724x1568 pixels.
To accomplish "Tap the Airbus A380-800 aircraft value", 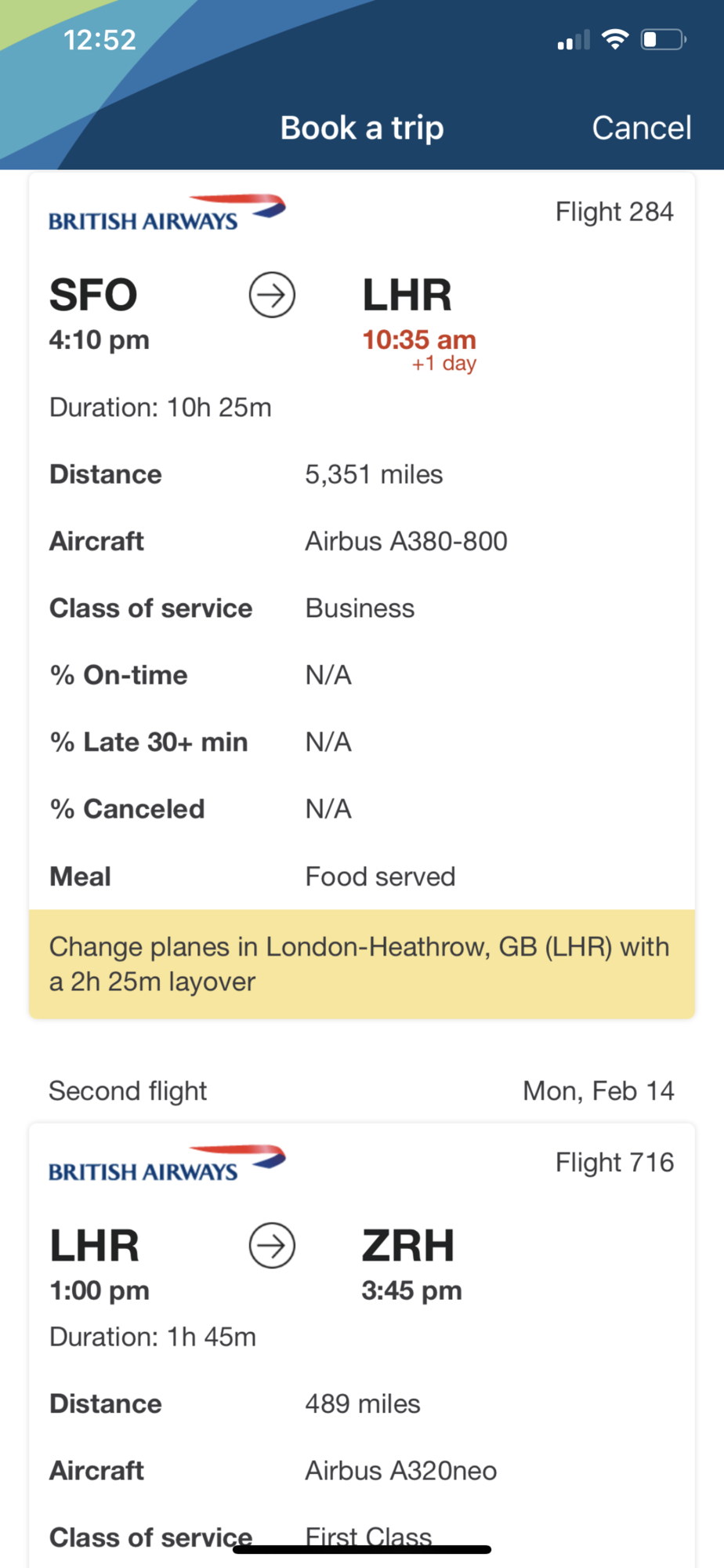I will pos(406,541).
